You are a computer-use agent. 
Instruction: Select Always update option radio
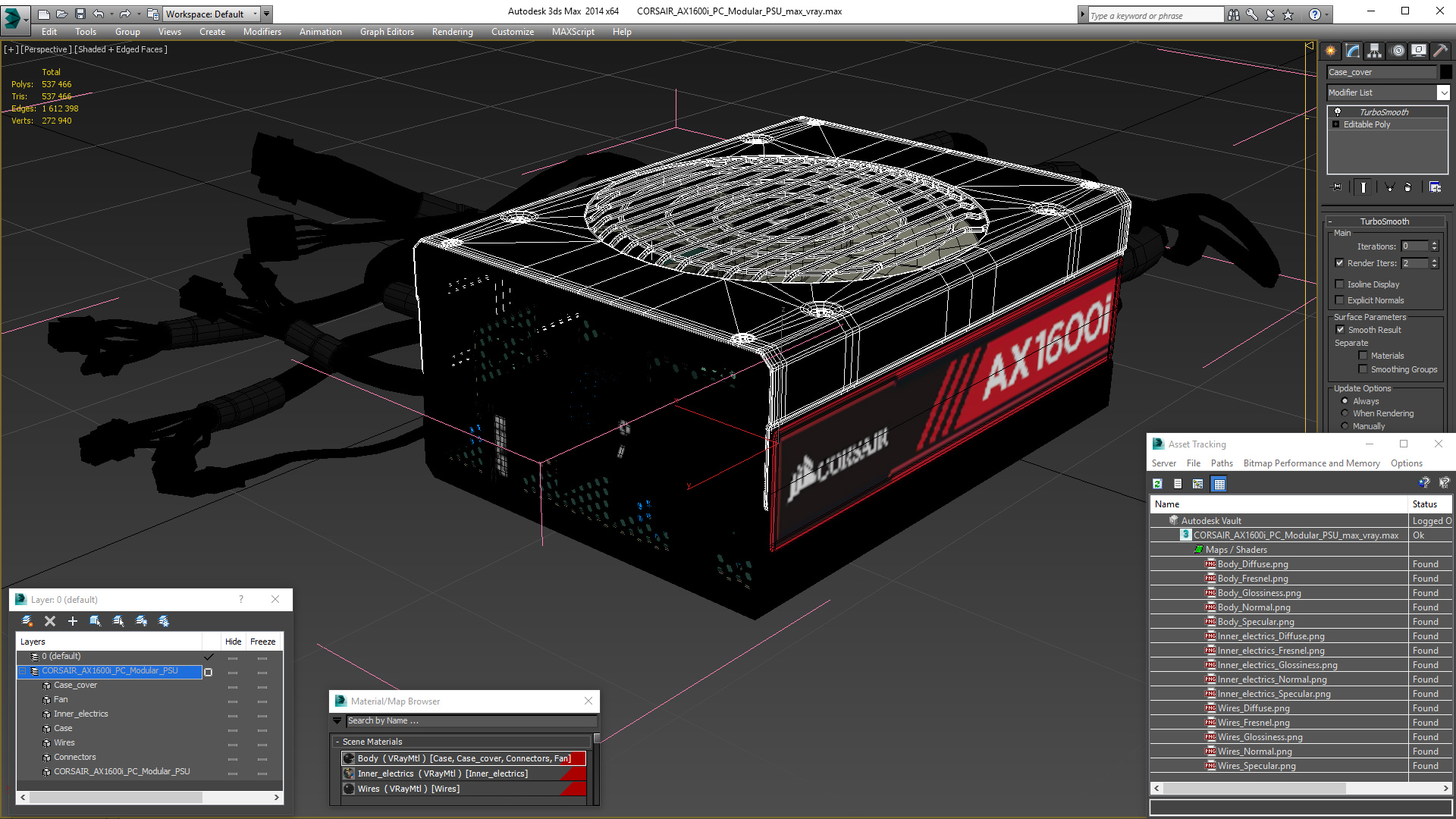(1345, 401)
